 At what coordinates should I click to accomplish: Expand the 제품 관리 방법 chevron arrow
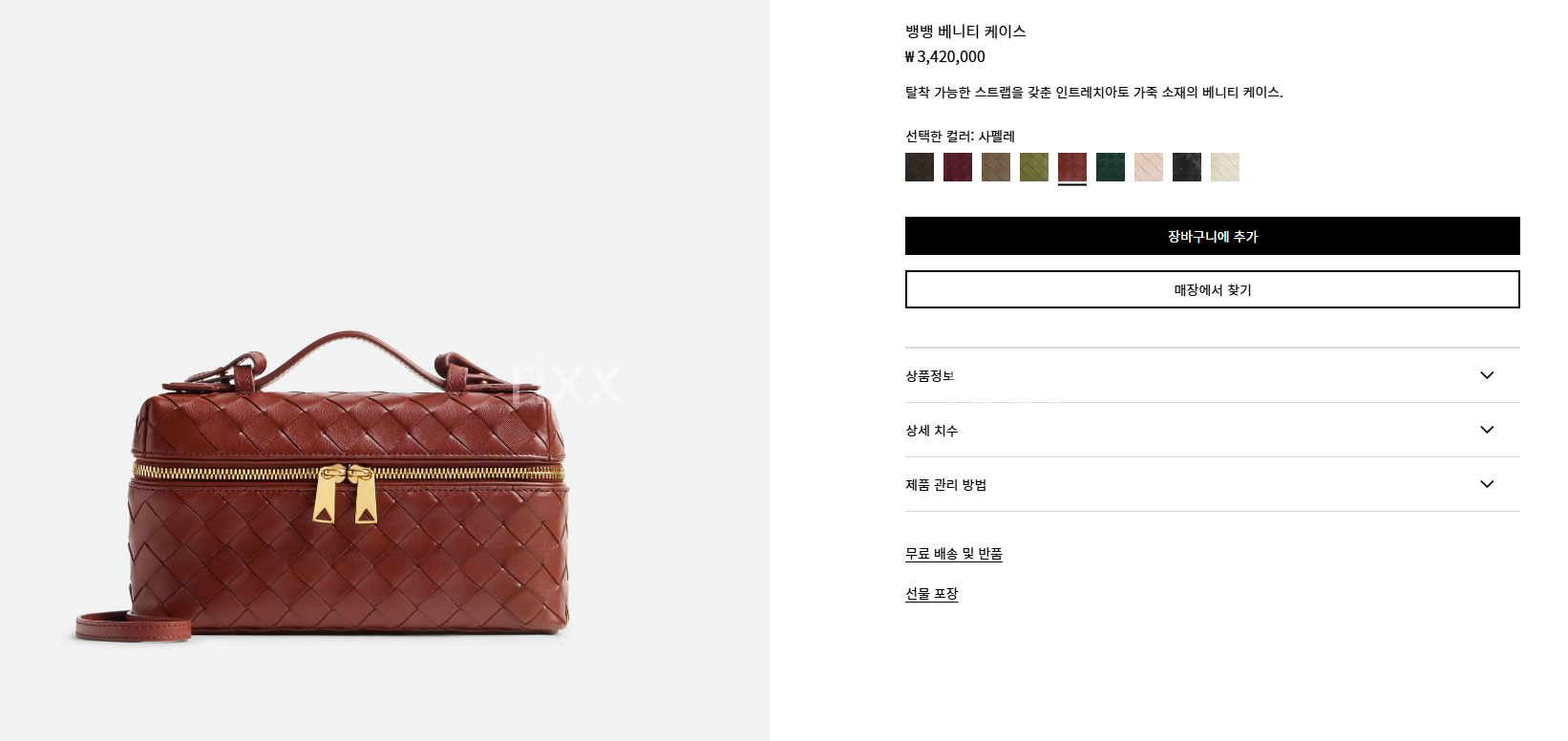[1487, 484]
